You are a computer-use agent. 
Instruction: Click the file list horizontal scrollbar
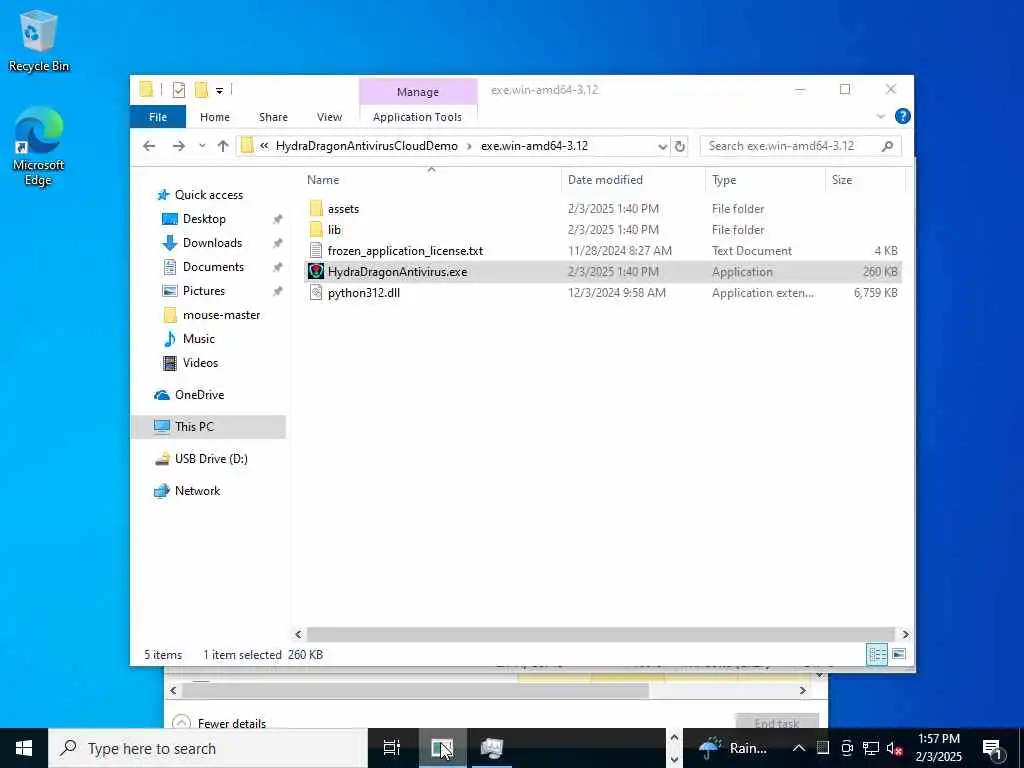pyautogui.click(x=600, y=634)
